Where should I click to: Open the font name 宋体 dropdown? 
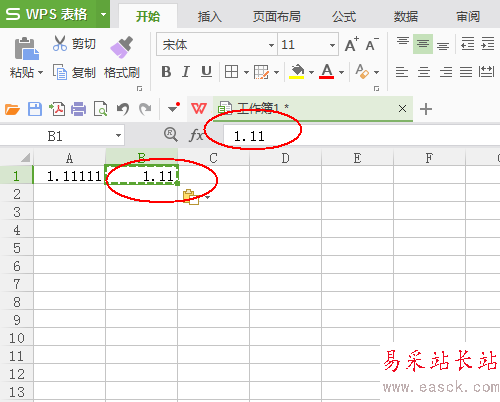[x=271, y=45]
